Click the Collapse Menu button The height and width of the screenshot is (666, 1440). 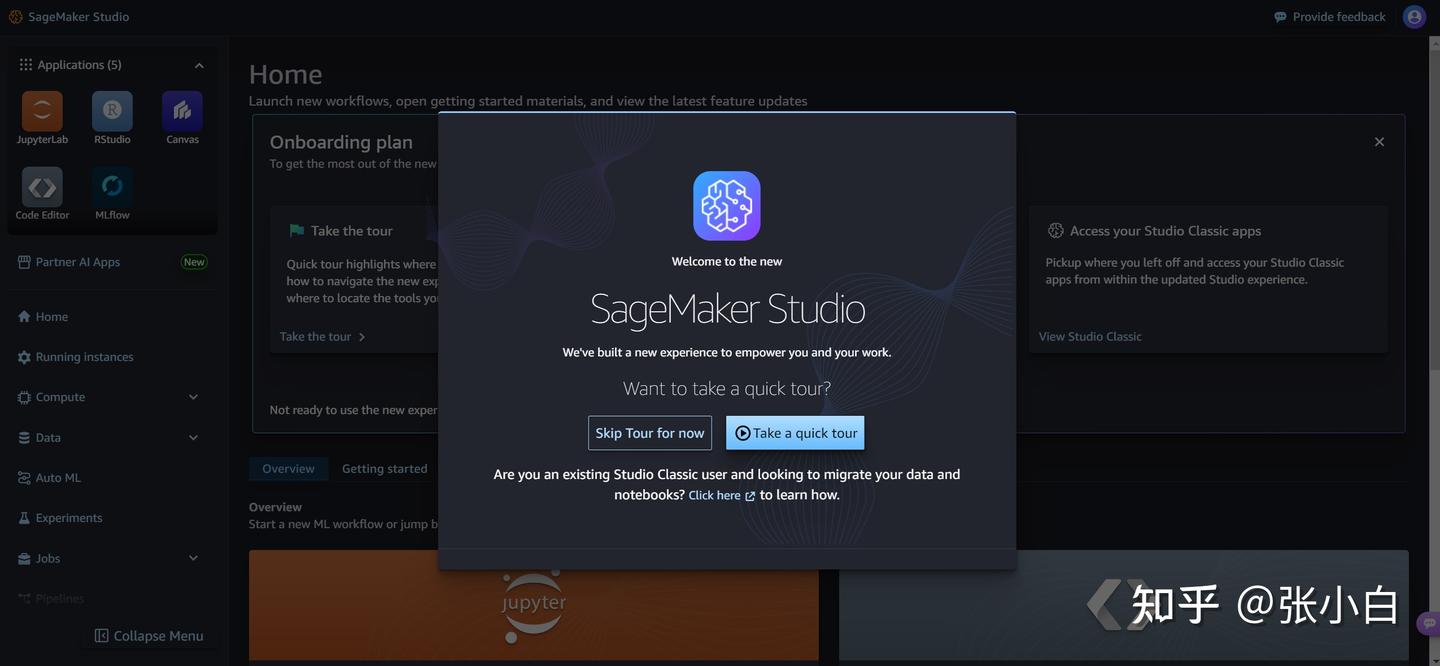(149, 636)
